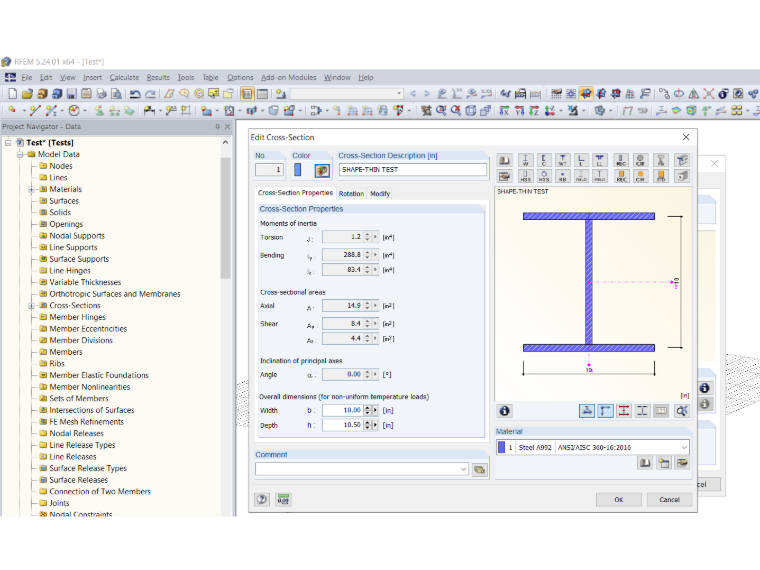The height and width of the screenshot is (570, 760).
Task: Click the OK button
Action: tap(618, 500)
